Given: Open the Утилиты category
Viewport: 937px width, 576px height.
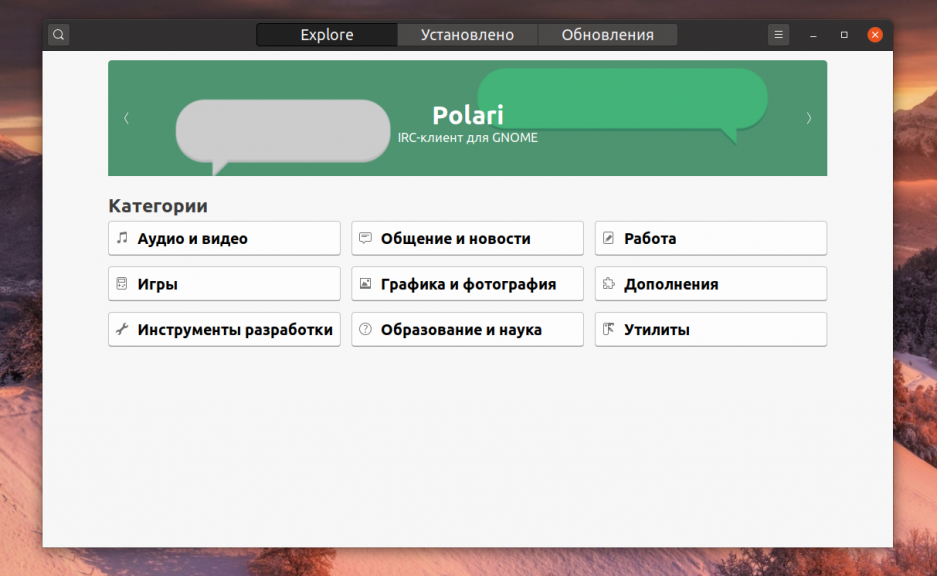Looking at the screenshot, I should pyautogui.click(x=710, y=329).
